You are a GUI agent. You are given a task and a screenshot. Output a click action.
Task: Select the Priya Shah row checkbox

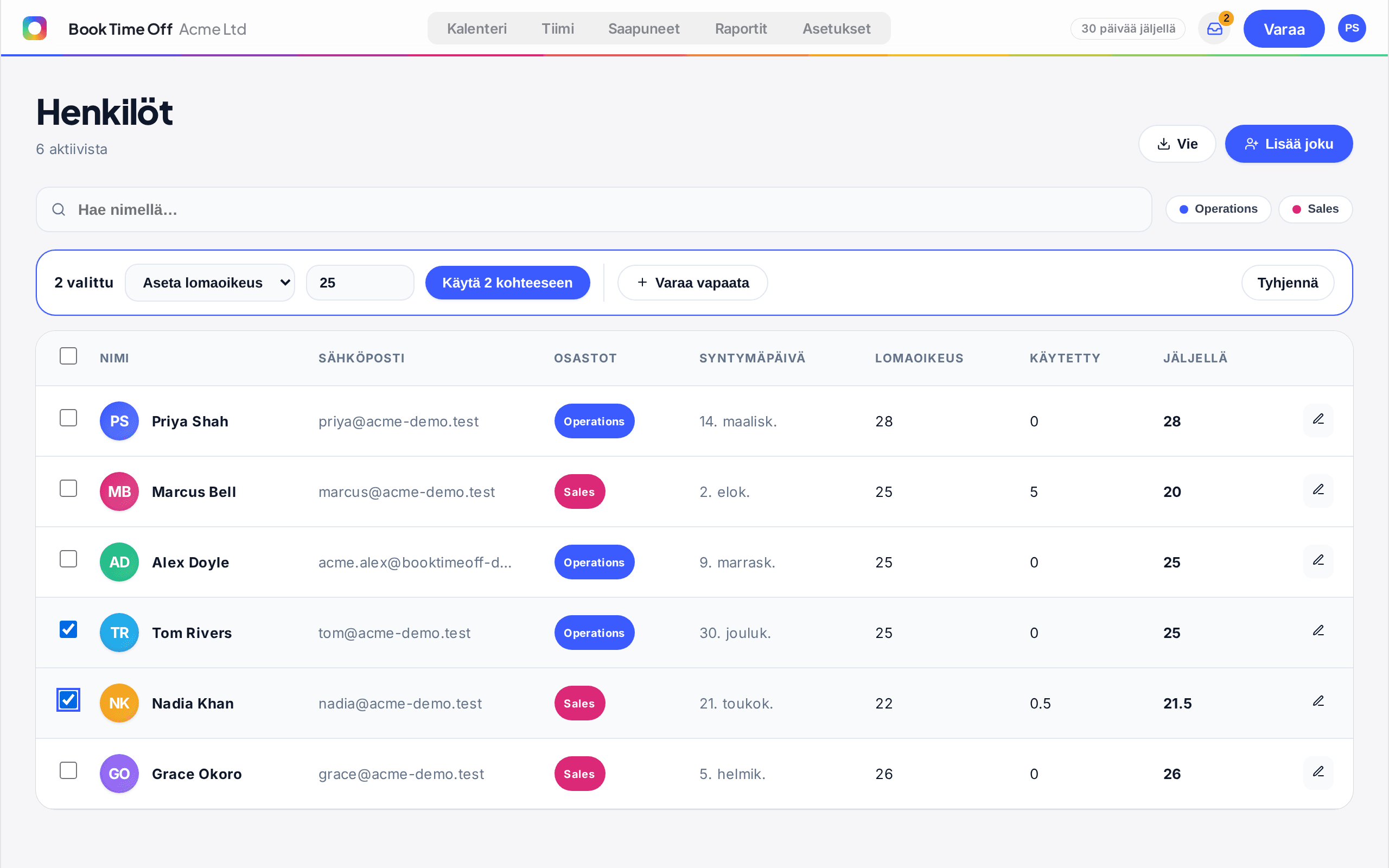click(x=68, y=418)
